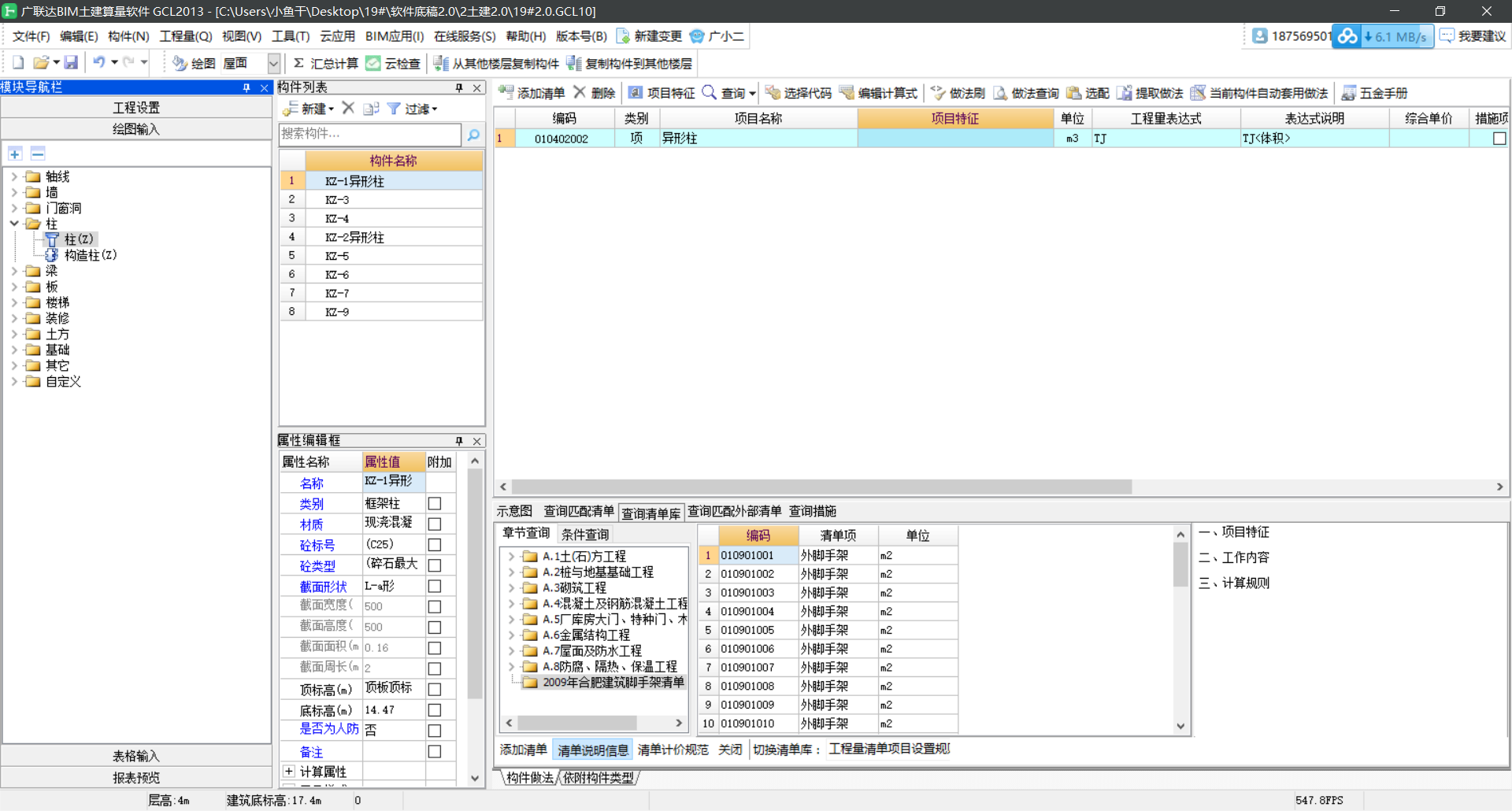This screenshot has width=1512, height=811.
Task: Switch to 查询匹配清单 tab
Action: click(579, 511)
